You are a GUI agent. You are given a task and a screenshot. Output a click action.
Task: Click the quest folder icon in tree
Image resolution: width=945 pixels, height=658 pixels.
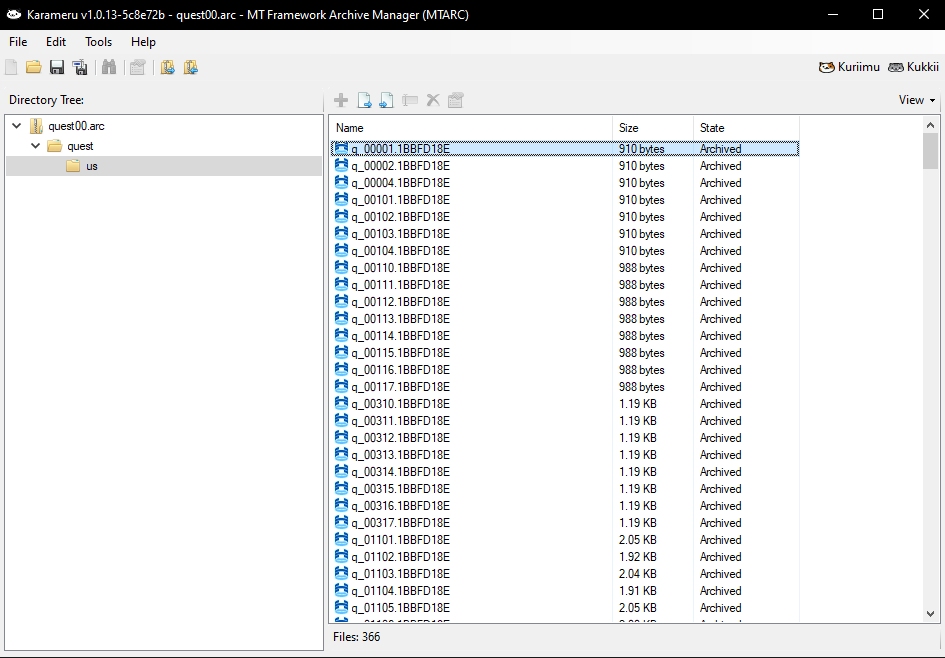[55, 146]
